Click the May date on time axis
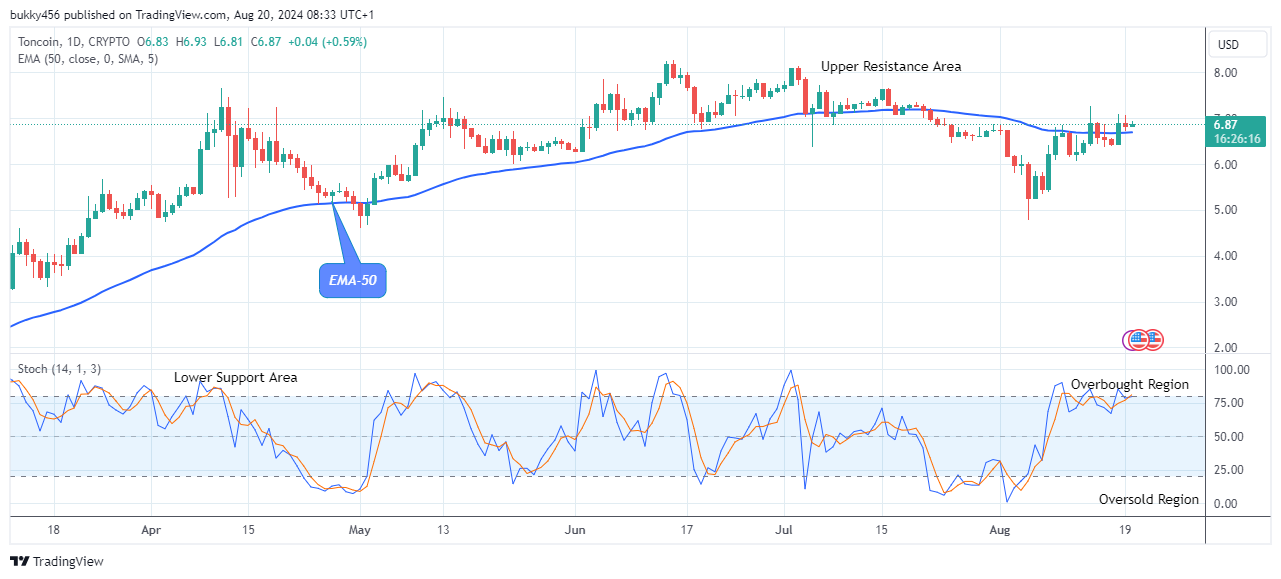The height and width of the screenshot is (579, 1281). 361,530
